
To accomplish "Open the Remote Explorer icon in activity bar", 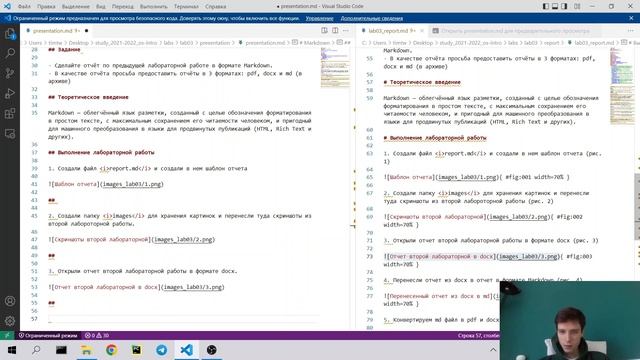I will tap(10, 133).
